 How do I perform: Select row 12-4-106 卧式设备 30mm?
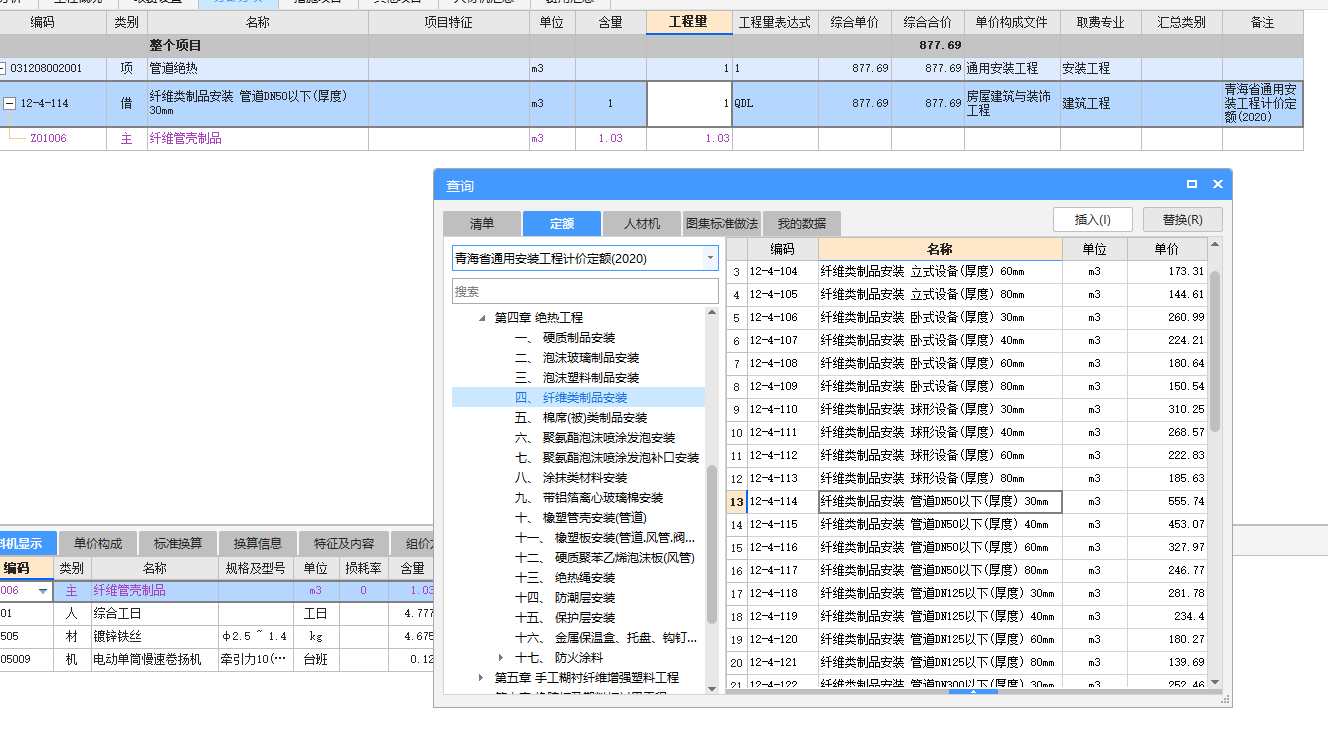click(966, 318)
